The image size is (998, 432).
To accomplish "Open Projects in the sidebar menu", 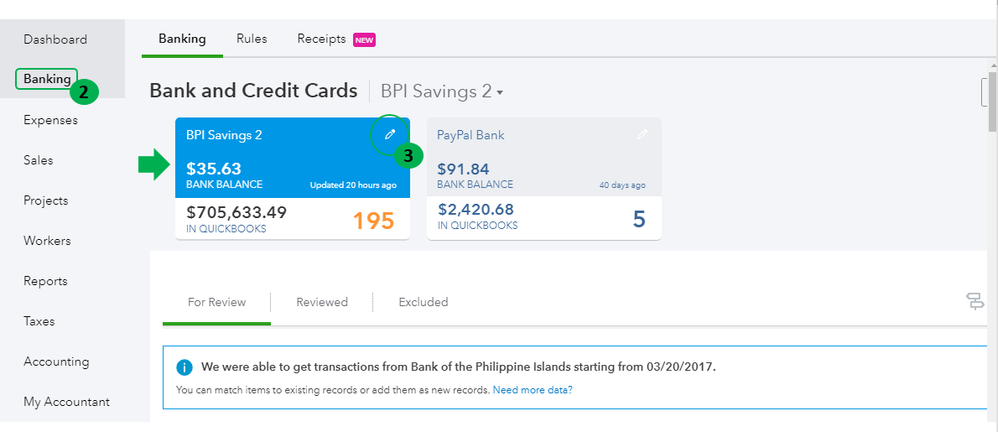I will 46,200.
